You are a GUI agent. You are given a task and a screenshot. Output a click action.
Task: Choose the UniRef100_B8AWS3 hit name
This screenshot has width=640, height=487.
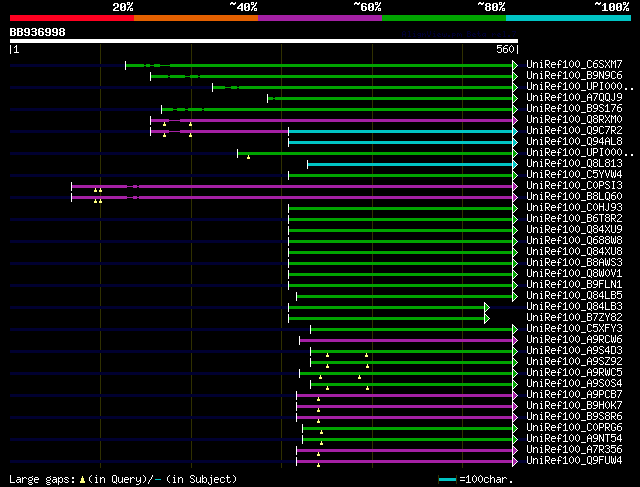coord(574,263)
